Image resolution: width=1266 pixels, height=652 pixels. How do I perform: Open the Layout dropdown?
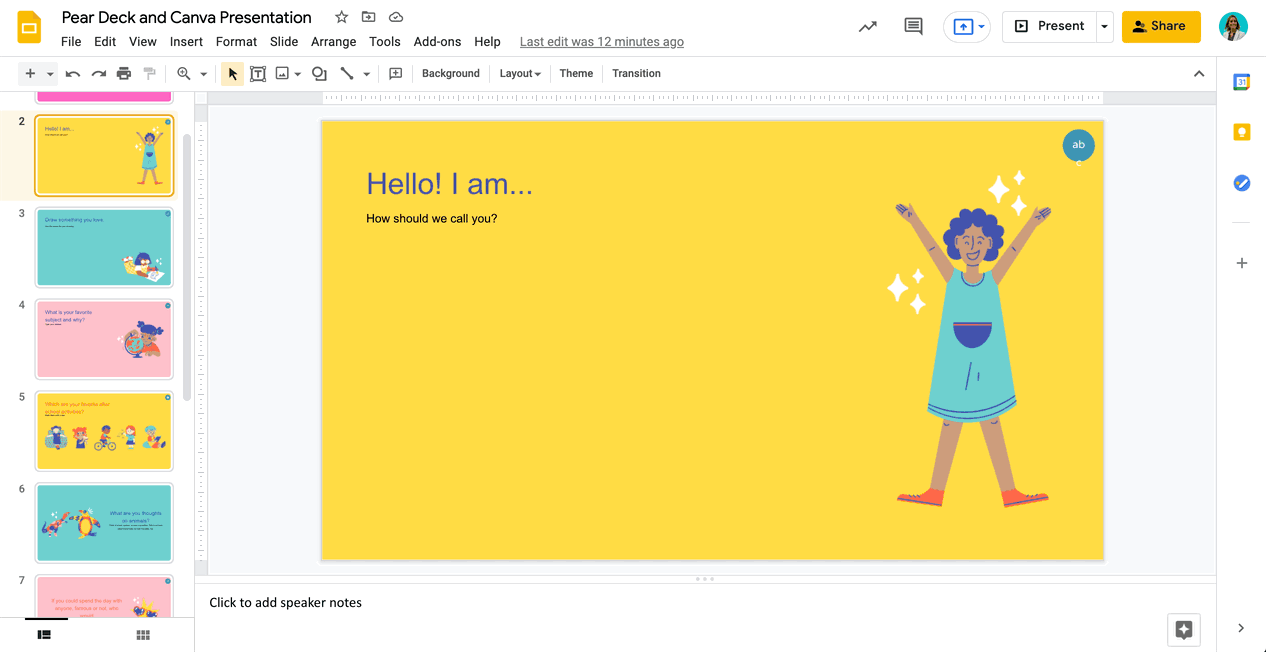519,73
